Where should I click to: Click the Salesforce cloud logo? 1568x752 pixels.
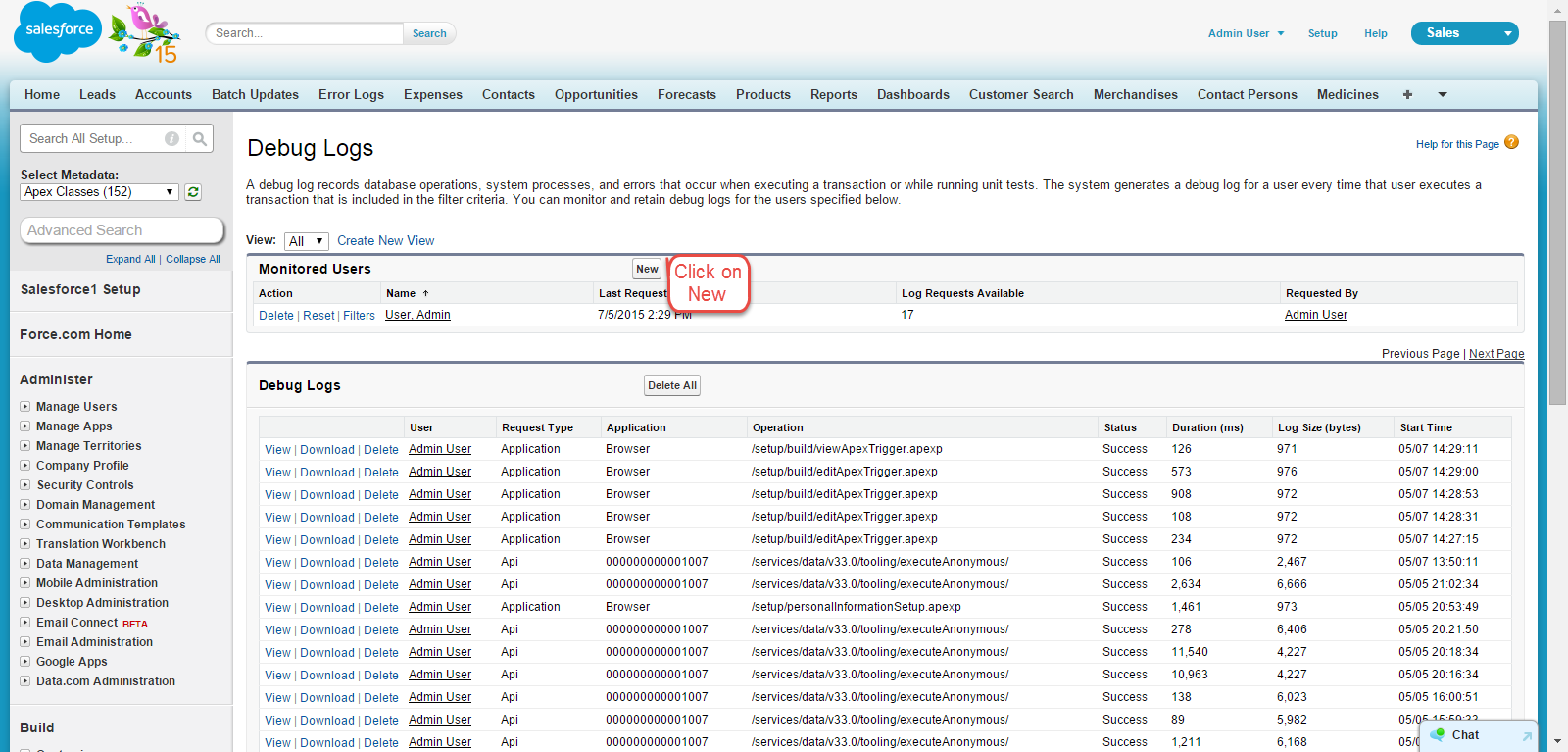click(58, 31)
